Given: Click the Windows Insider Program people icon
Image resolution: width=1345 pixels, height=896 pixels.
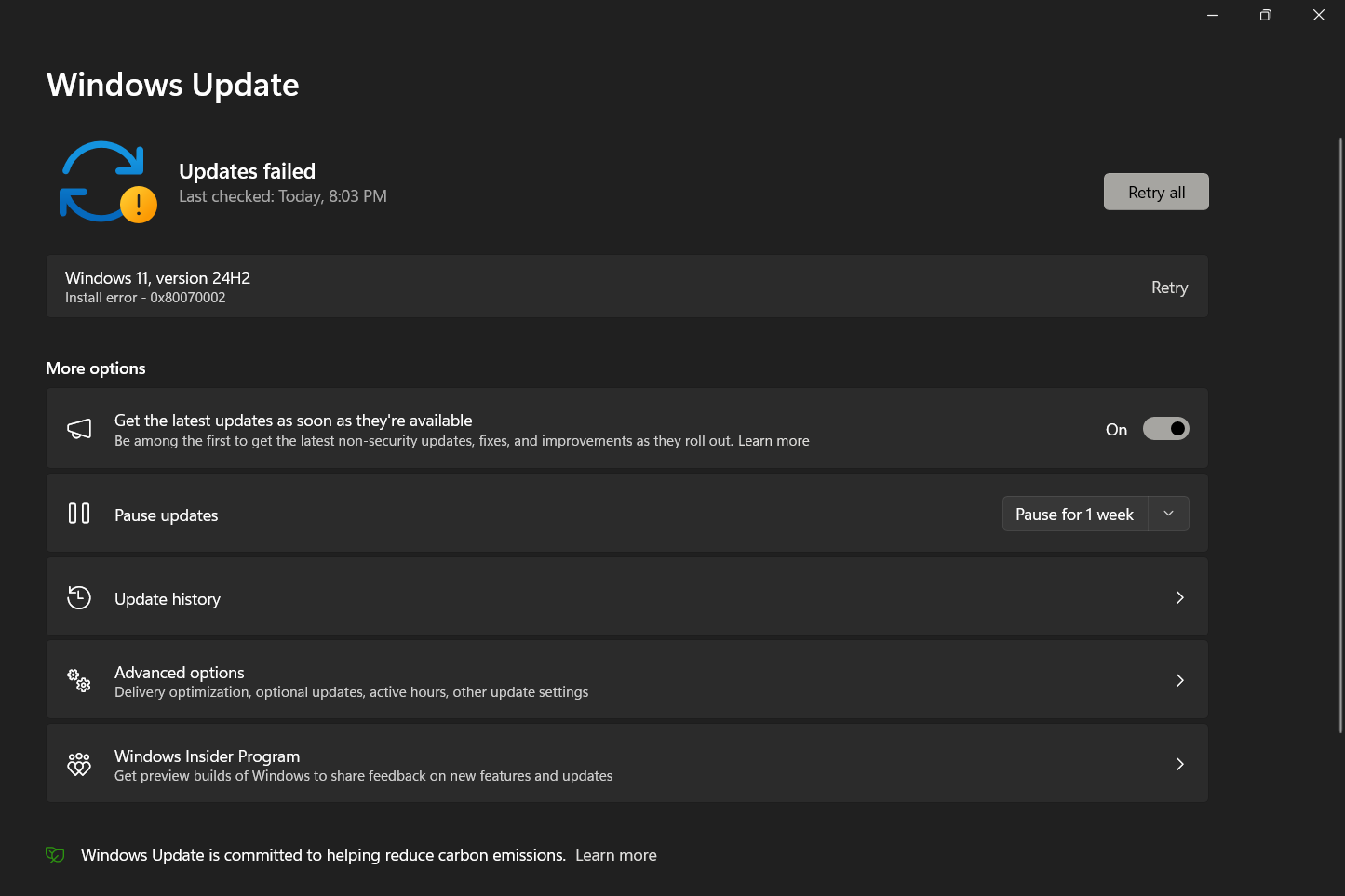Looking at the screenshot, I should click(x=79, y=764).
